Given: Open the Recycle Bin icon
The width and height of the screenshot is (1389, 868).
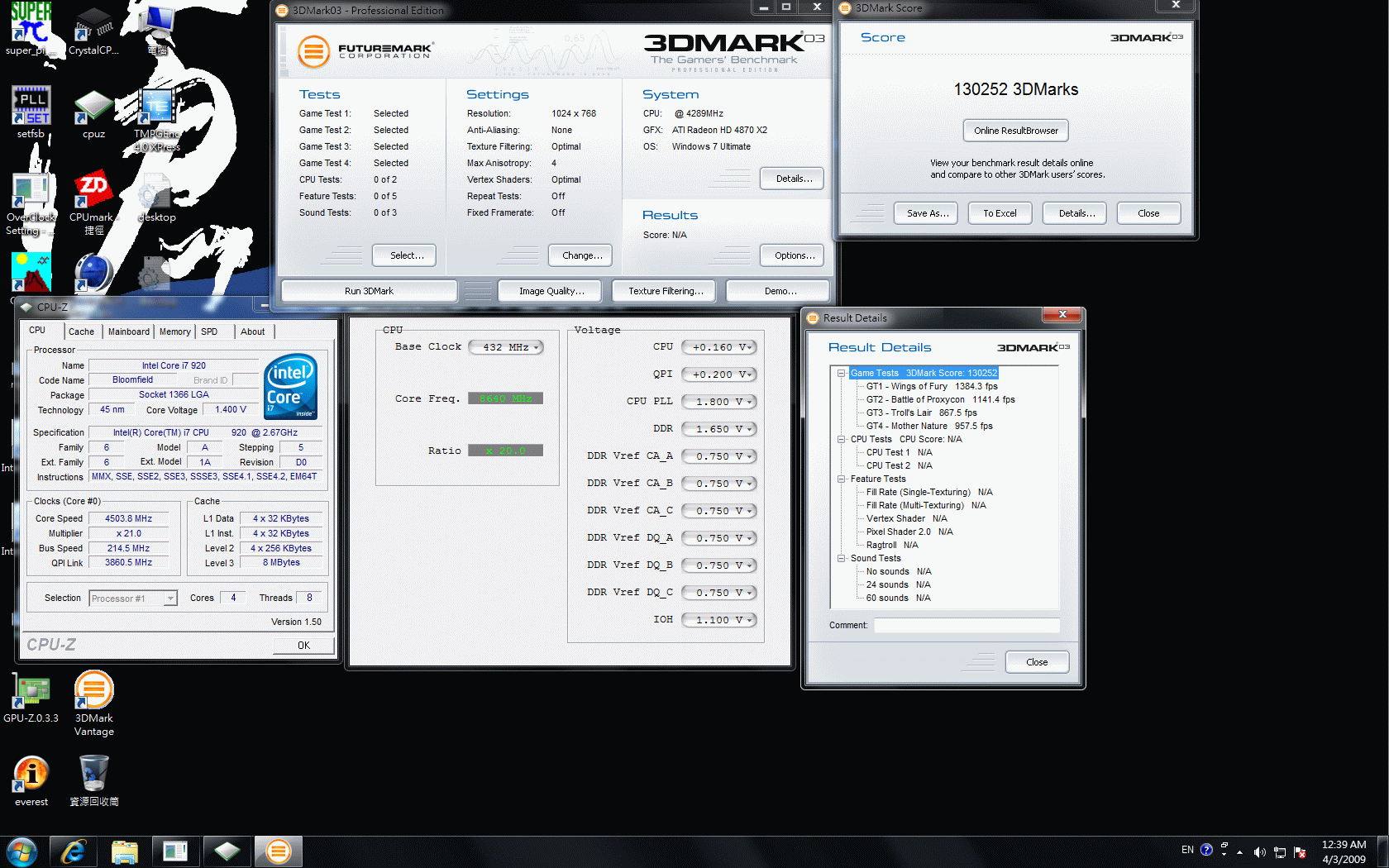Looking at the screenshot, I should [x=93, y=781].
